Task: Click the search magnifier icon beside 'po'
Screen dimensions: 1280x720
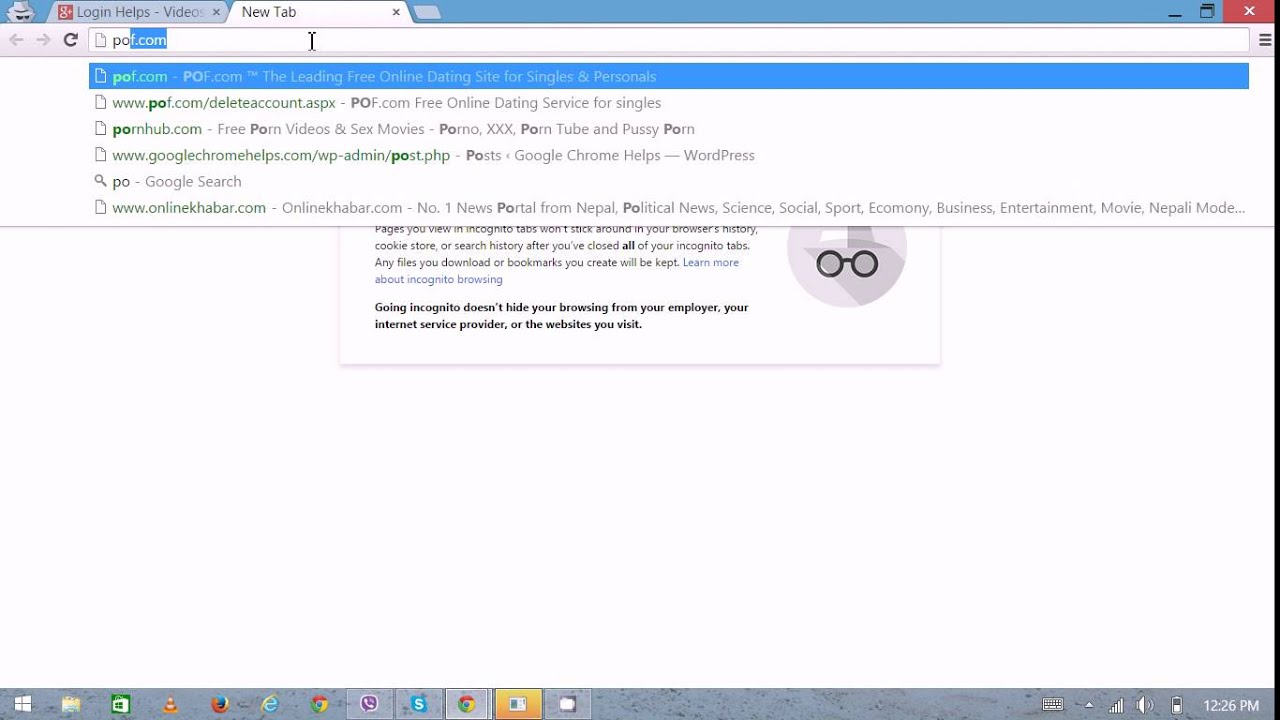Action: coord(100,181)
